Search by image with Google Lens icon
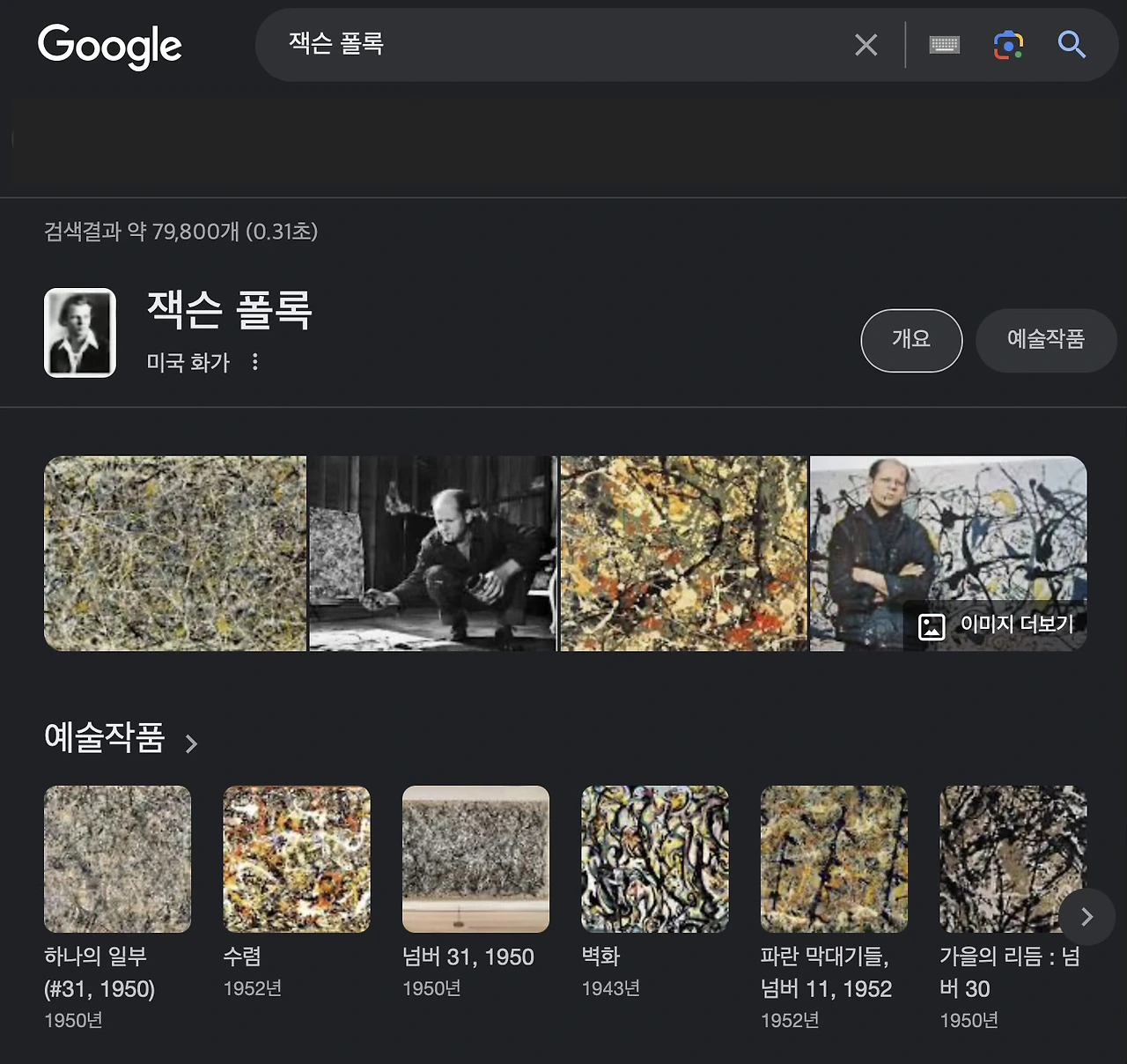Viewport: 1127px width, 1064px height. [1008, 45]
